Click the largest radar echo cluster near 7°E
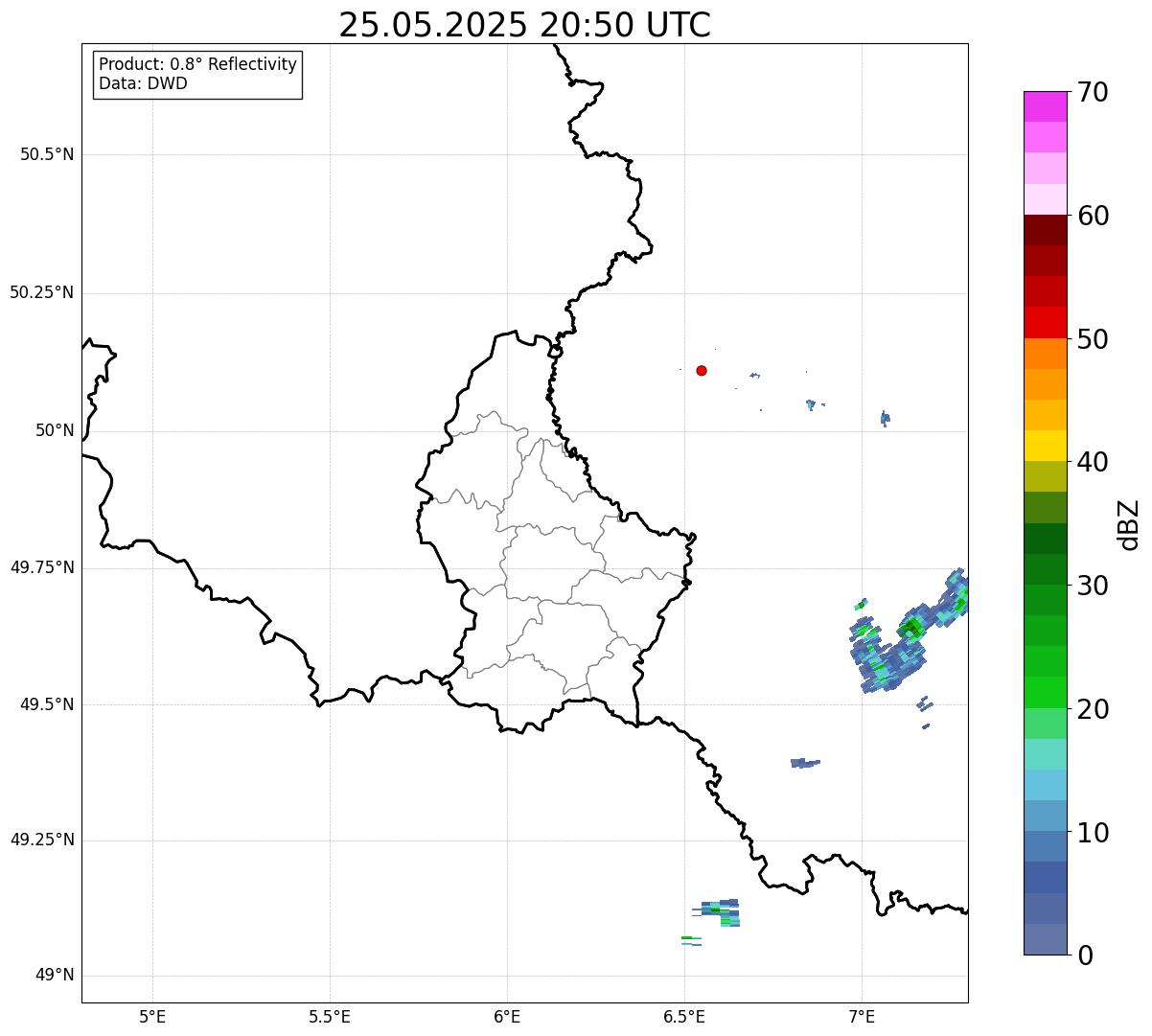The image size is (1152, 1036). click(908, 633)
